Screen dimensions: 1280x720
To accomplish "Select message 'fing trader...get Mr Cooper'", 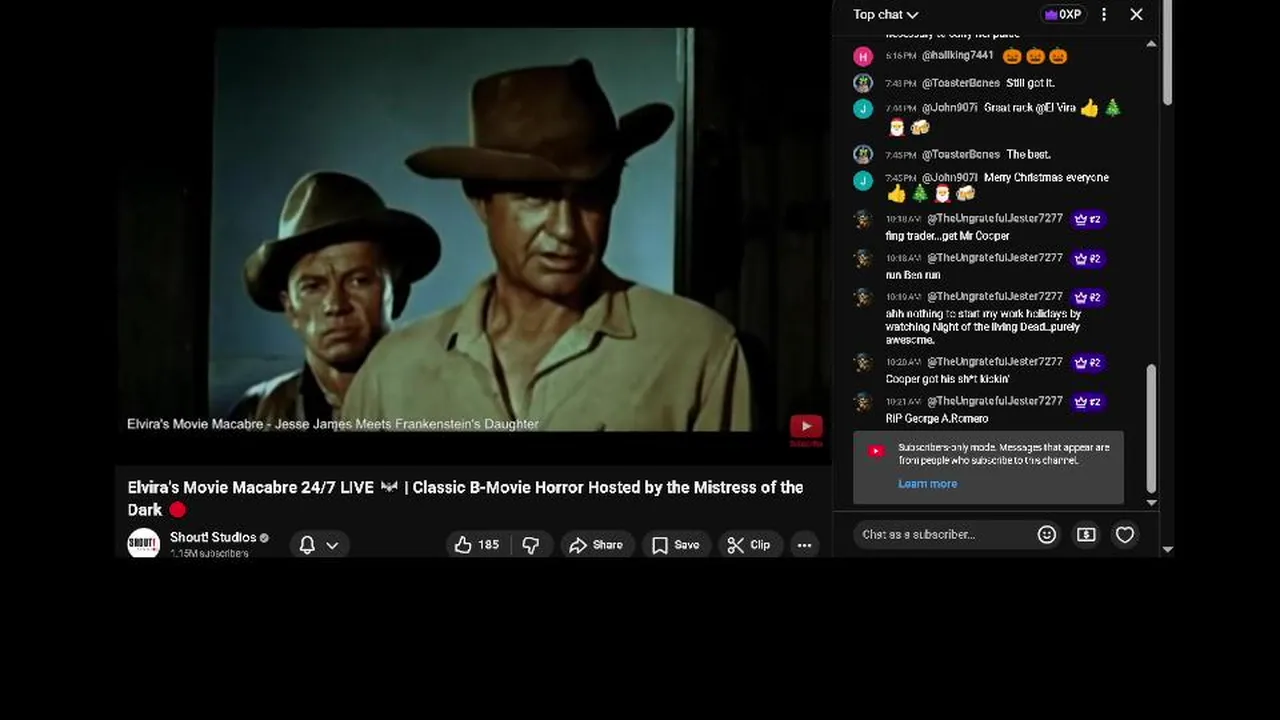I will point(947,236).
